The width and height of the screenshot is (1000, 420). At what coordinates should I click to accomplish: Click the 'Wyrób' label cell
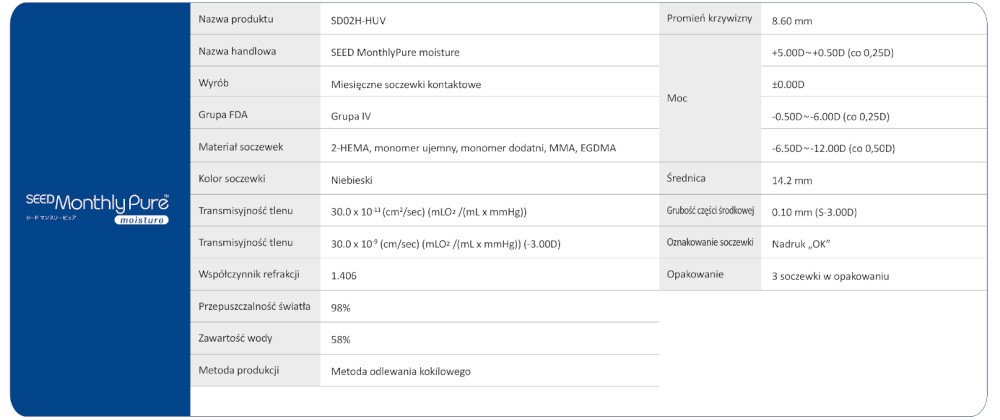tap(255, 83)
